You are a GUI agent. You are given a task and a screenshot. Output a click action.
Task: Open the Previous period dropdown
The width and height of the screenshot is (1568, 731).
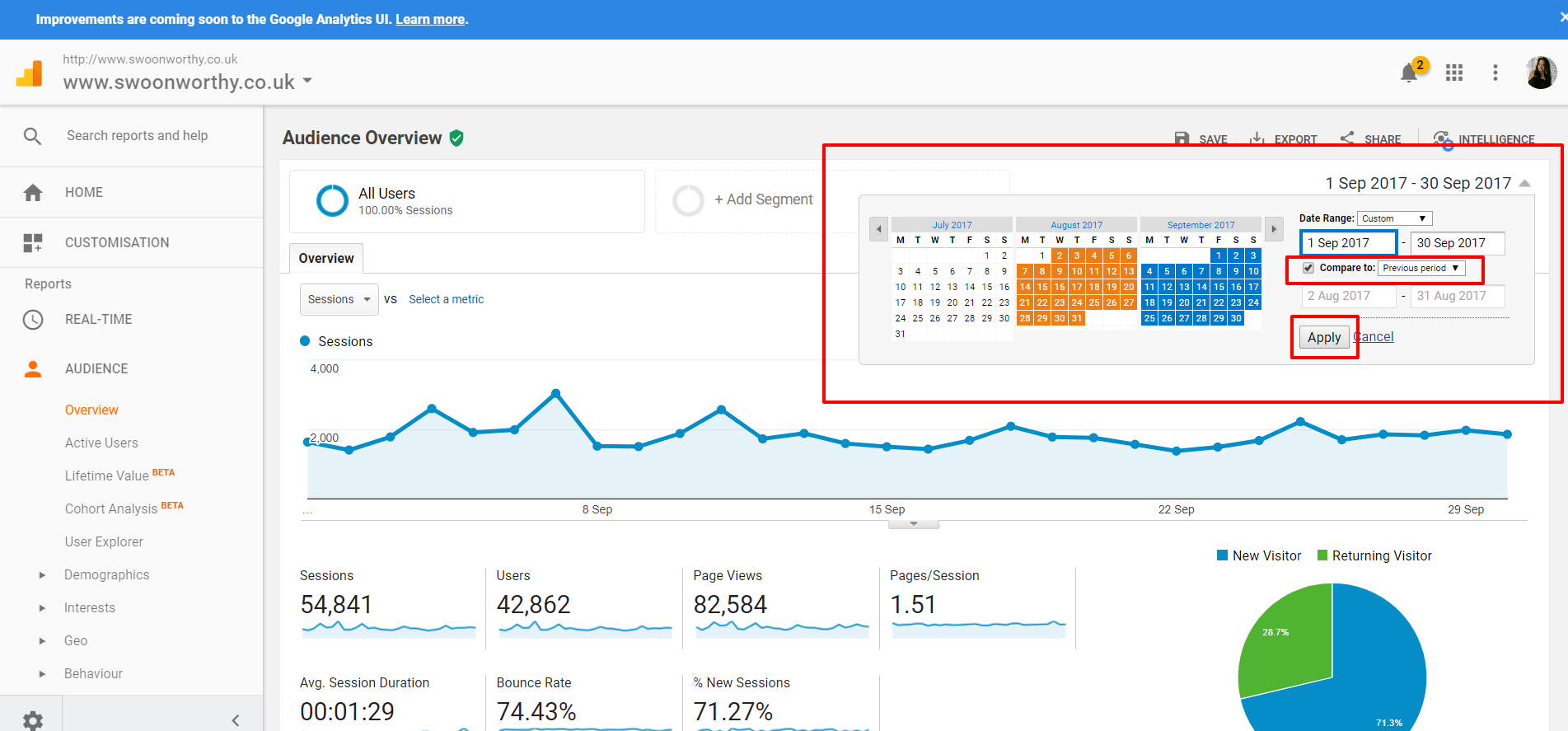point(1421,268)
